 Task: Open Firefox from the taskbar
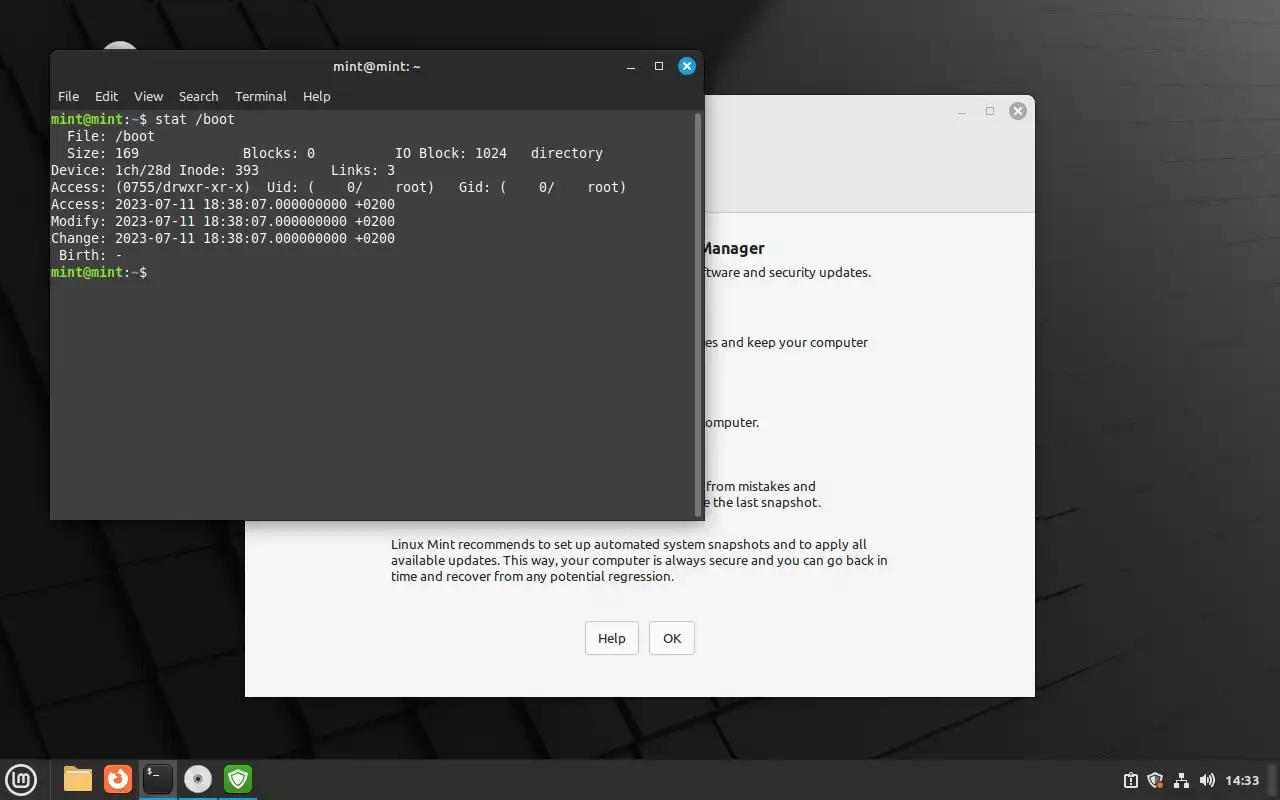point(118,779)
